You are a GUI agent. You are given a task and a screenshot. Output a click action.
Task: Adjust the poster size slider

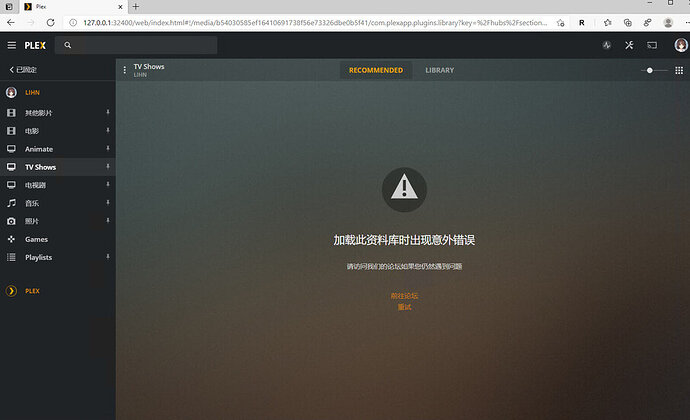click(x=654, y=70)
